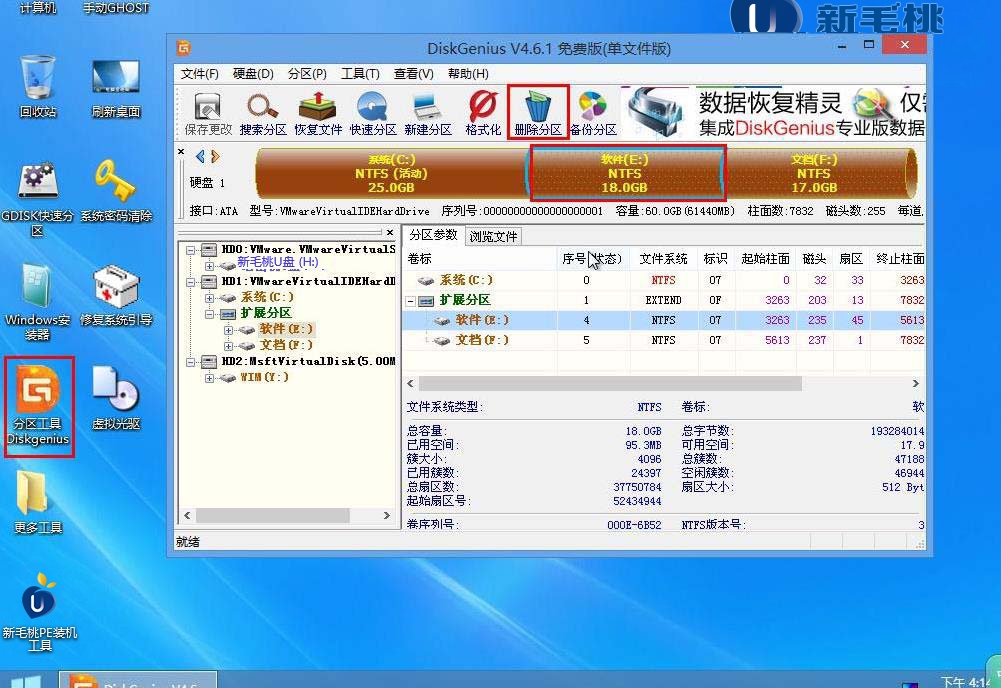Viewport: 1001px width, 688px height.
Task: Expand the WIM(Y:) tree node
Action: 209,378
